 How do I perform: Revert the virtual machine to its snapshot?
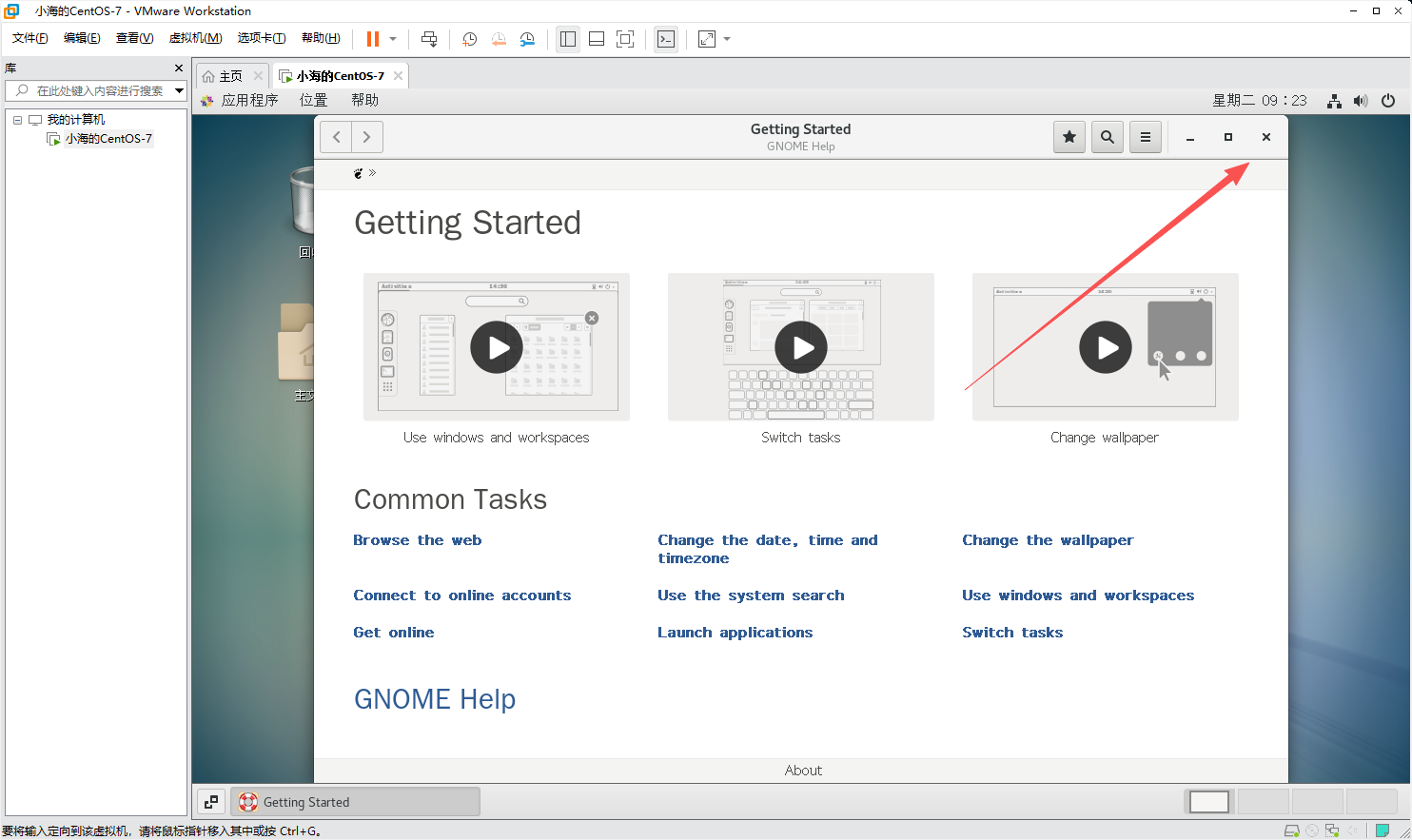(499, 39)
